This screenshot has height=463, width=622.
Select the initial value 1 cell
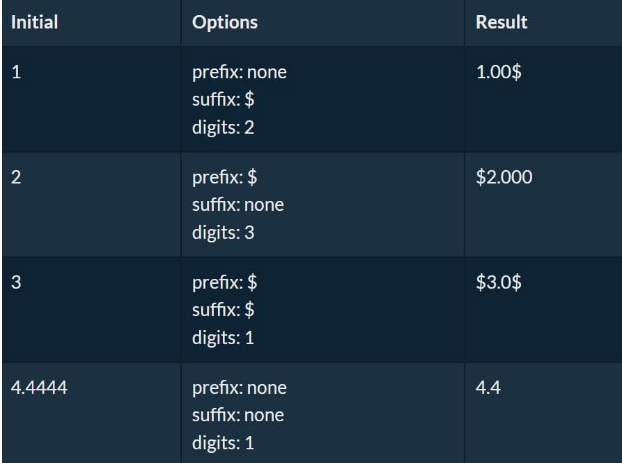point(91,99)
